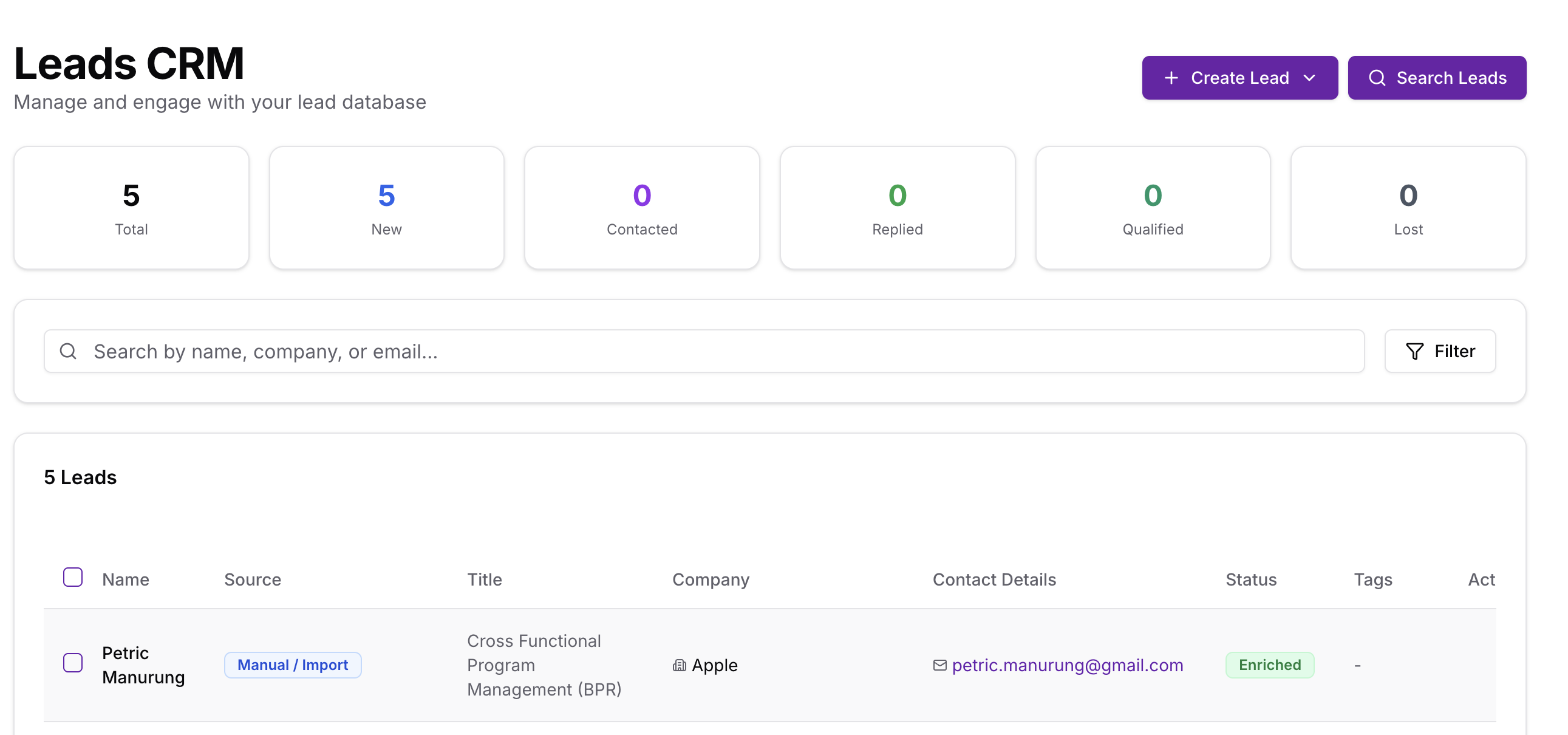The height and width of the screenshot is (735, 1568).
Task: Click the magnifier icon on Search Leads
Action: pyautogui.click(x=1378, y=77)
